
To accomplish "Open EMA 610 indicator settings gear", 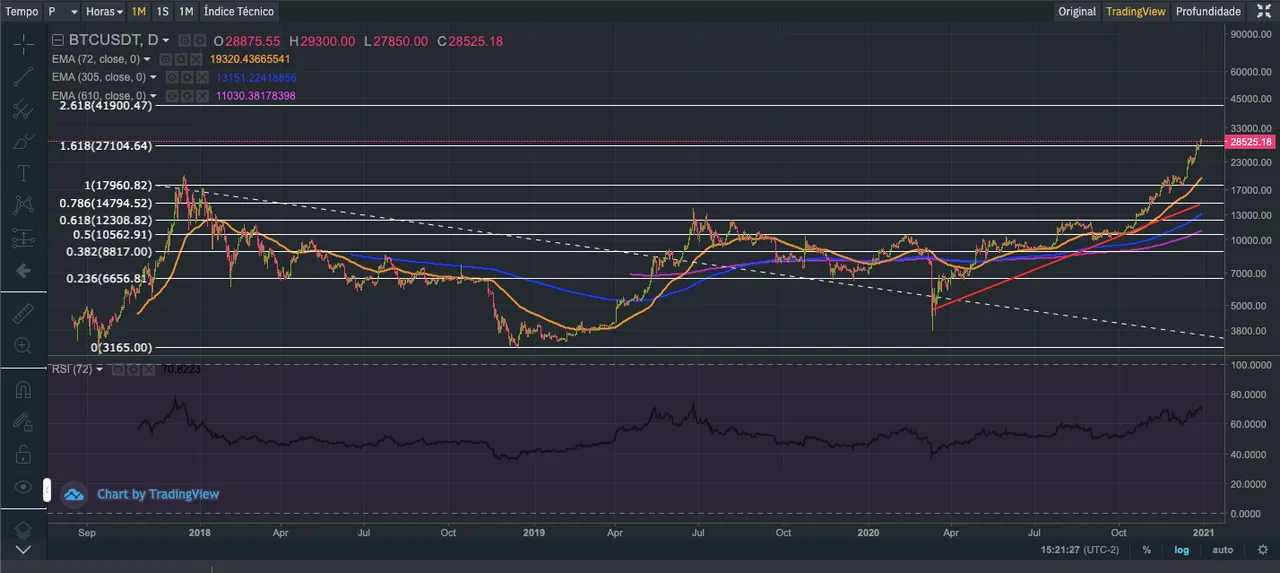I will point(187,95).
